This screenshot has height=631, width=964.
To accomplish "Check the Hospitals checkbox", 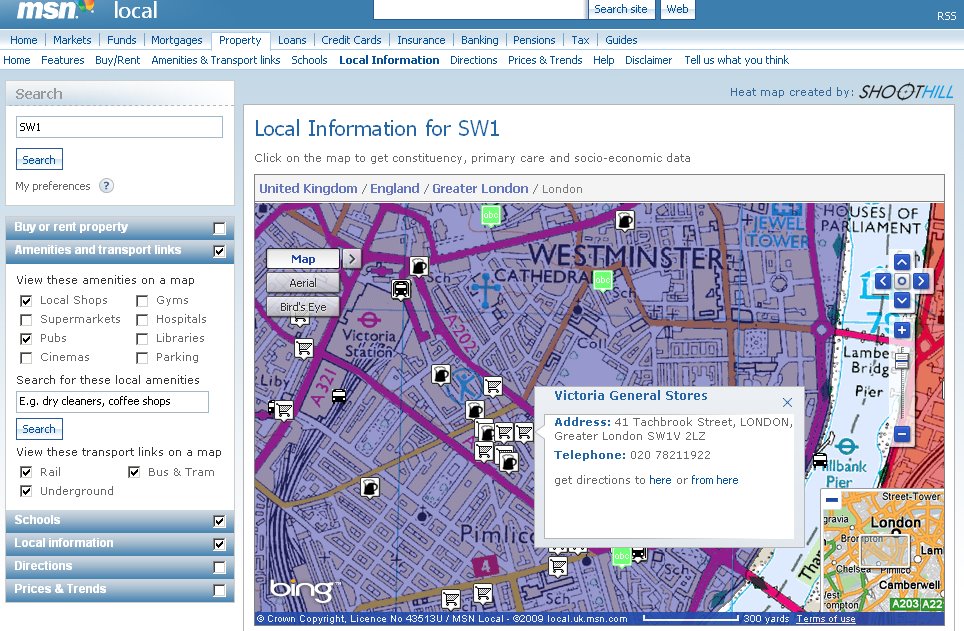I will (142, 320).
